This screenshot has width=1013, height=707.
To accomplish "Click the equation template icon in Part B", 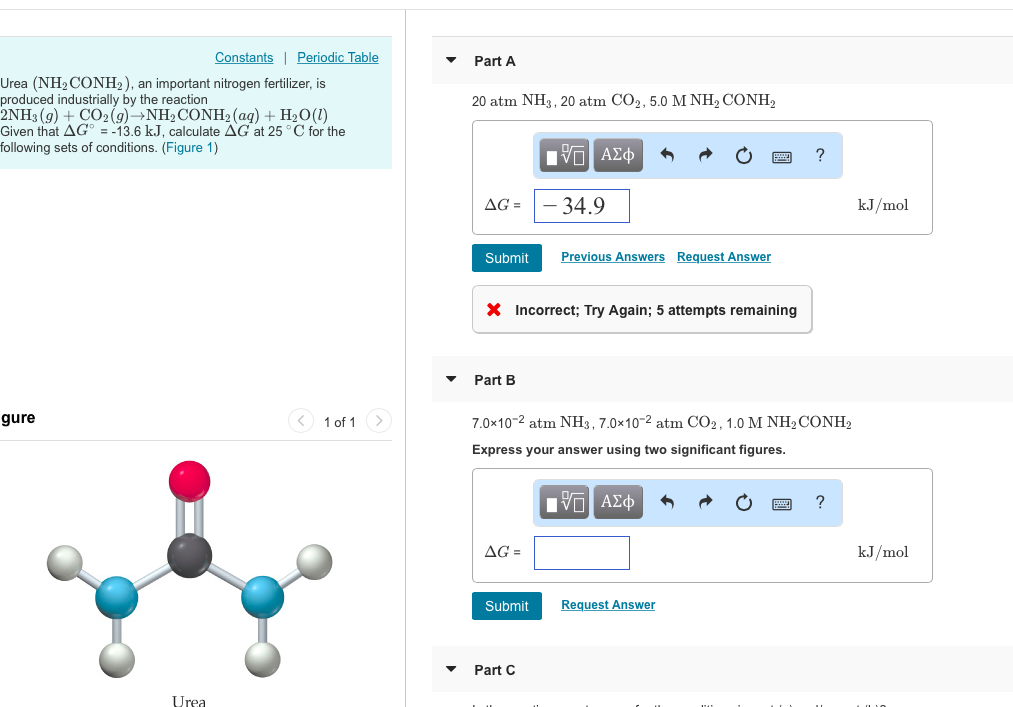I will pyautogui.click(x=562, y=502).
